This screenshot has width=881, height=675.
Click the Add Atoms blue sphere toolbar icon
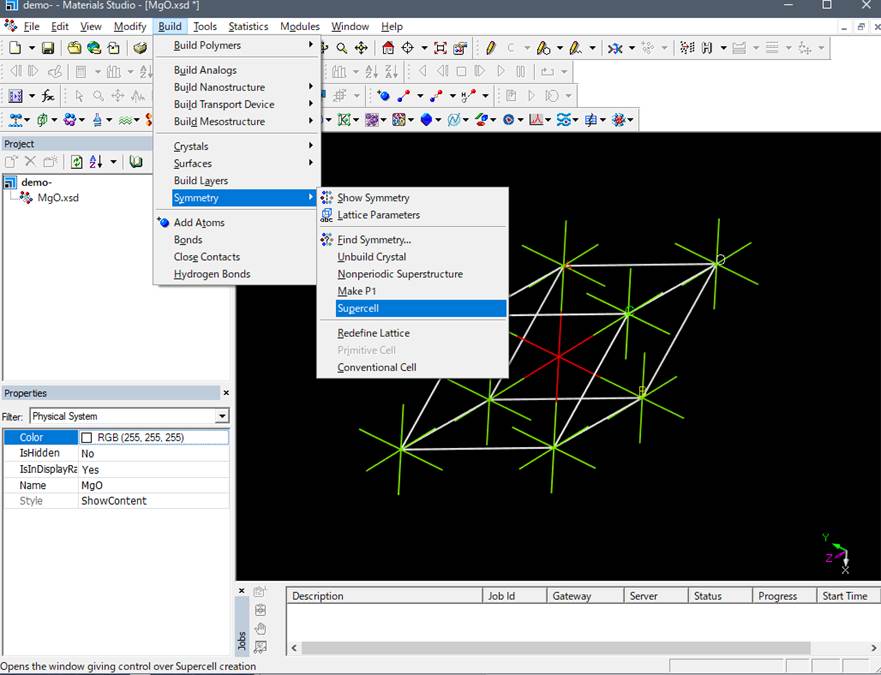point(384,96)
